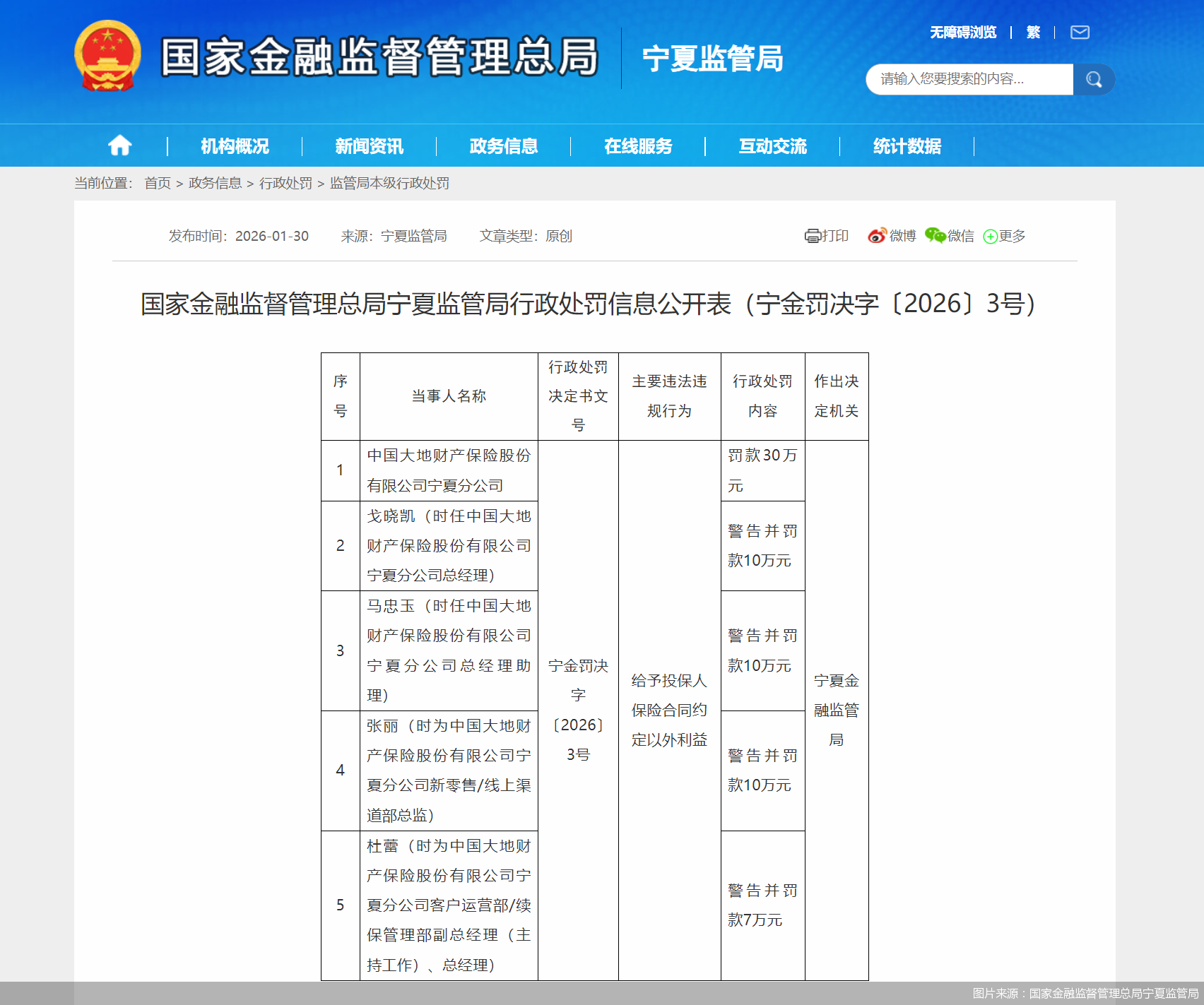1204x1005 pixels.
Task: Open the 政务信息 navigation item
Action: (x=503, y=146)
